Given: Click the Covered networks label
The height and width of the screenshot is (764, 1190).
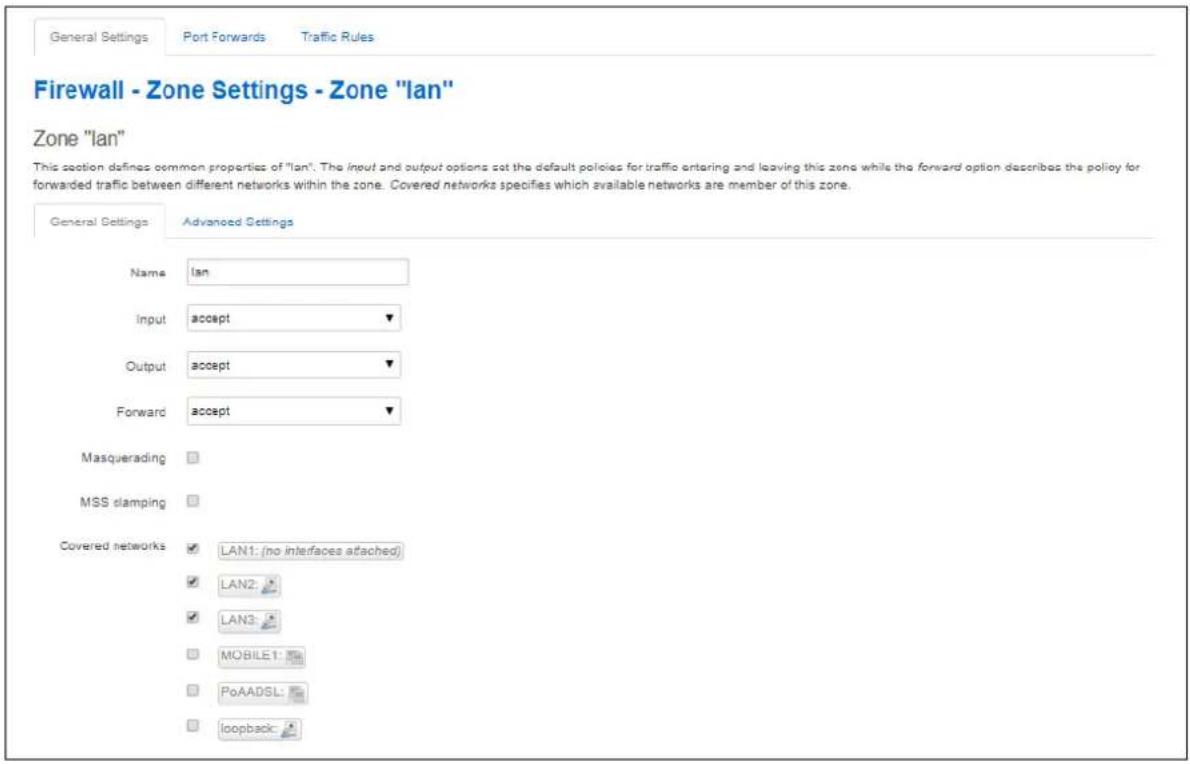Looking at the screenshot, I should tap(112, 548).
